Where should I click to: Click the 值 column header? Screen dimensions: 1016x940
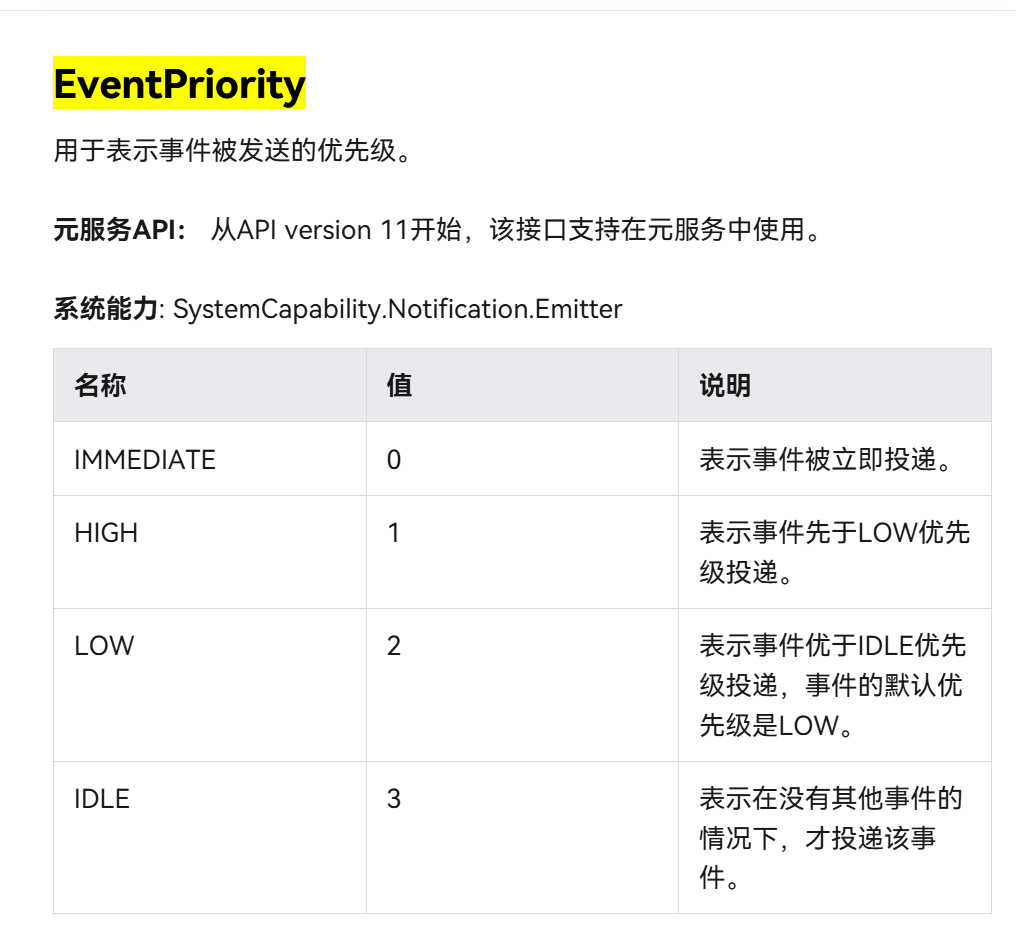(x=399, y=386)
